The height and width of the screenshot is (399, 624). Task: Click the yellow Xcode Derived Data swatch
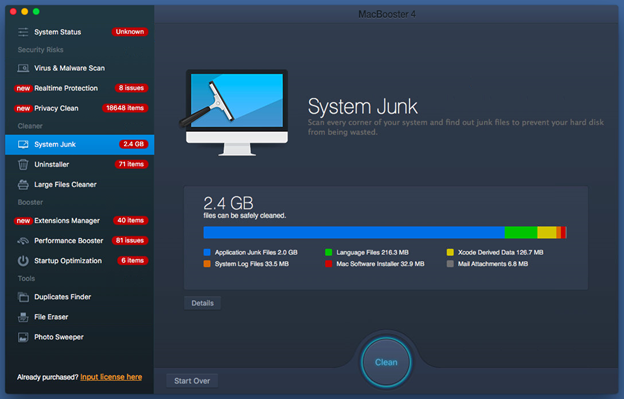click(450, 252)
